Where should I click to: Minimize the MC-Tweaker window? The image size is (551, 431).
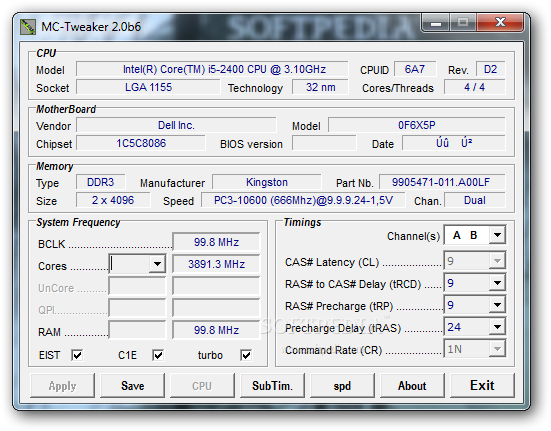click(x=436, y=23)
